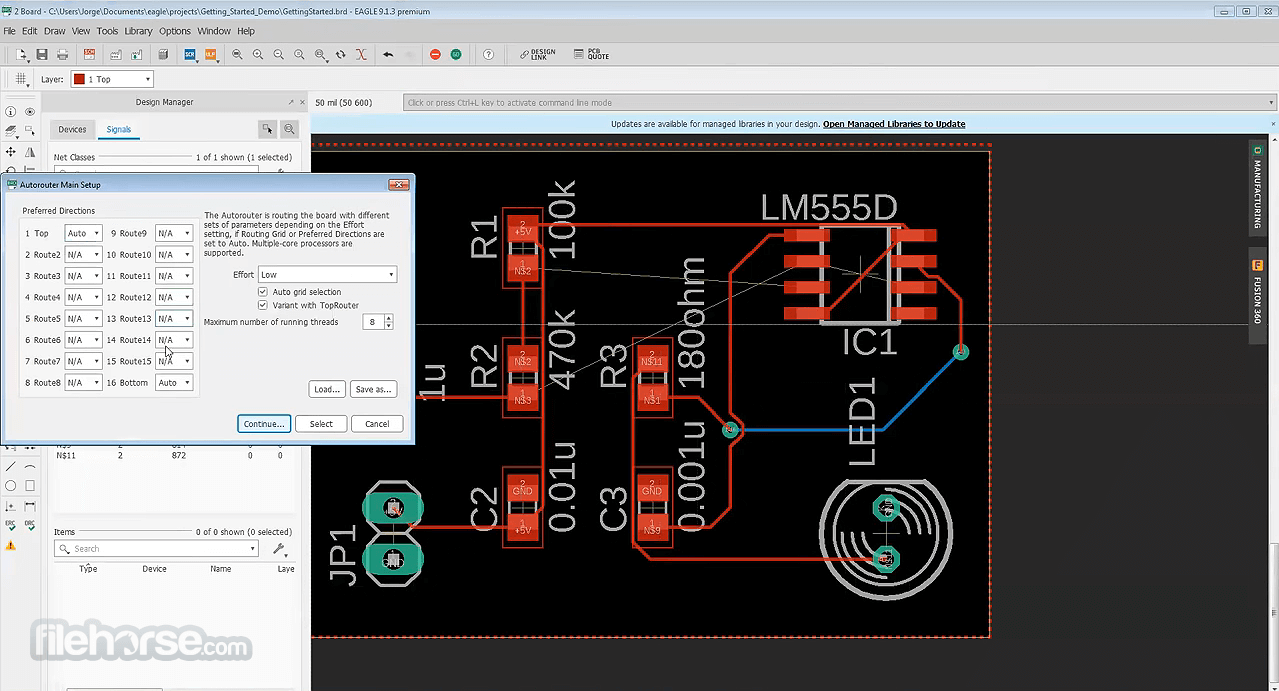Click the Cancel button in Autorouter
Image resolution: width=1279 pixels, height=691 pixels.
[x=377, y=424]
